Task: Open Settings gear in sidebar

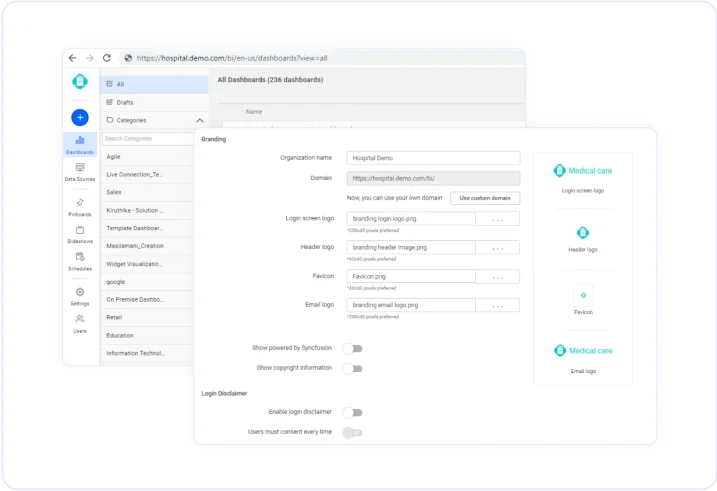Action: click(x=80, y=297)
